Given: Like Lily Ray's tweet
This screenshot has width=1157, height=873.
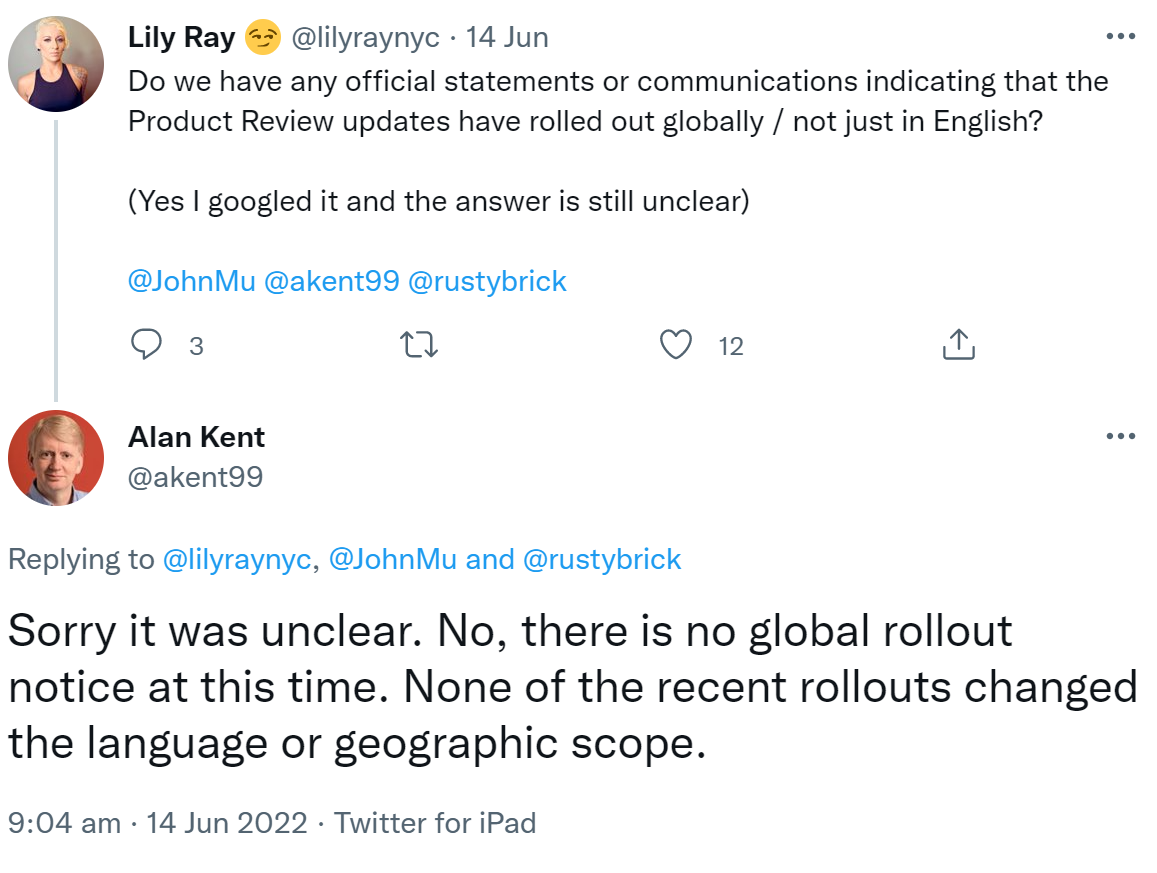Looking at the screenshot, I should [x=676, y=344].
